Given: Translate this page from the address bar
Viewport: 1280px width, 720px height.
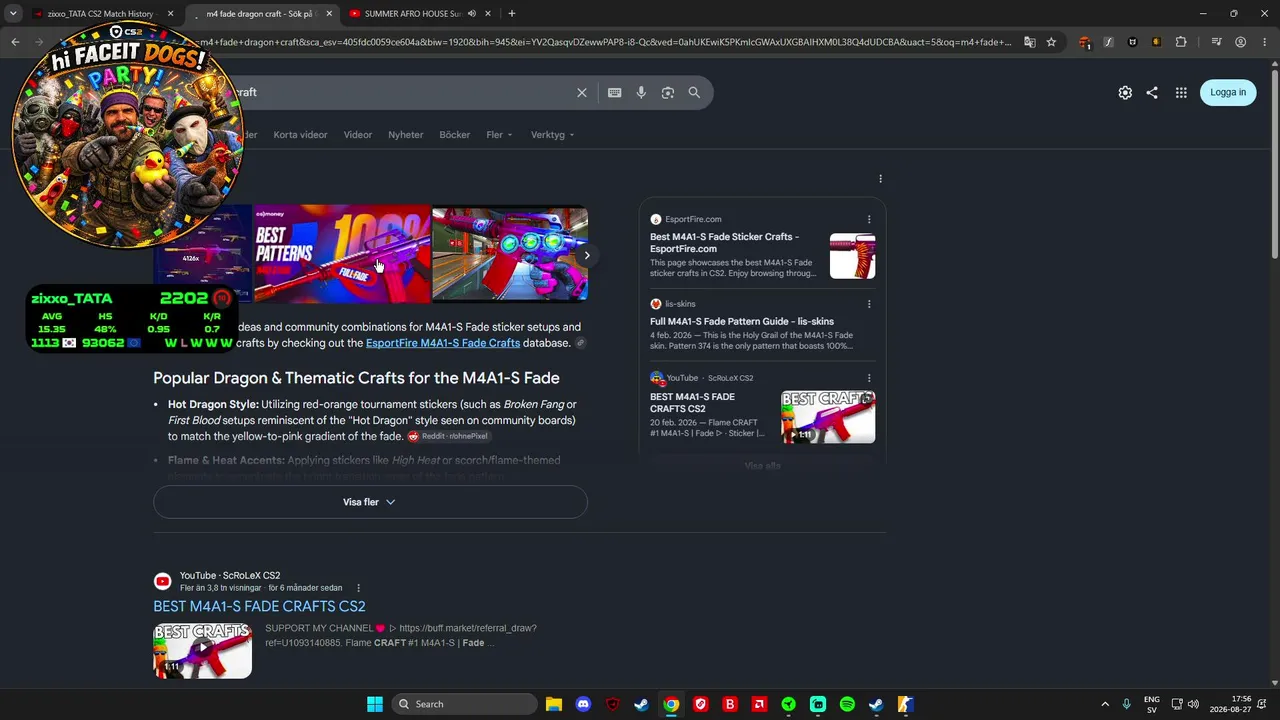Looking at the screenshot, I should (1030, 42).
